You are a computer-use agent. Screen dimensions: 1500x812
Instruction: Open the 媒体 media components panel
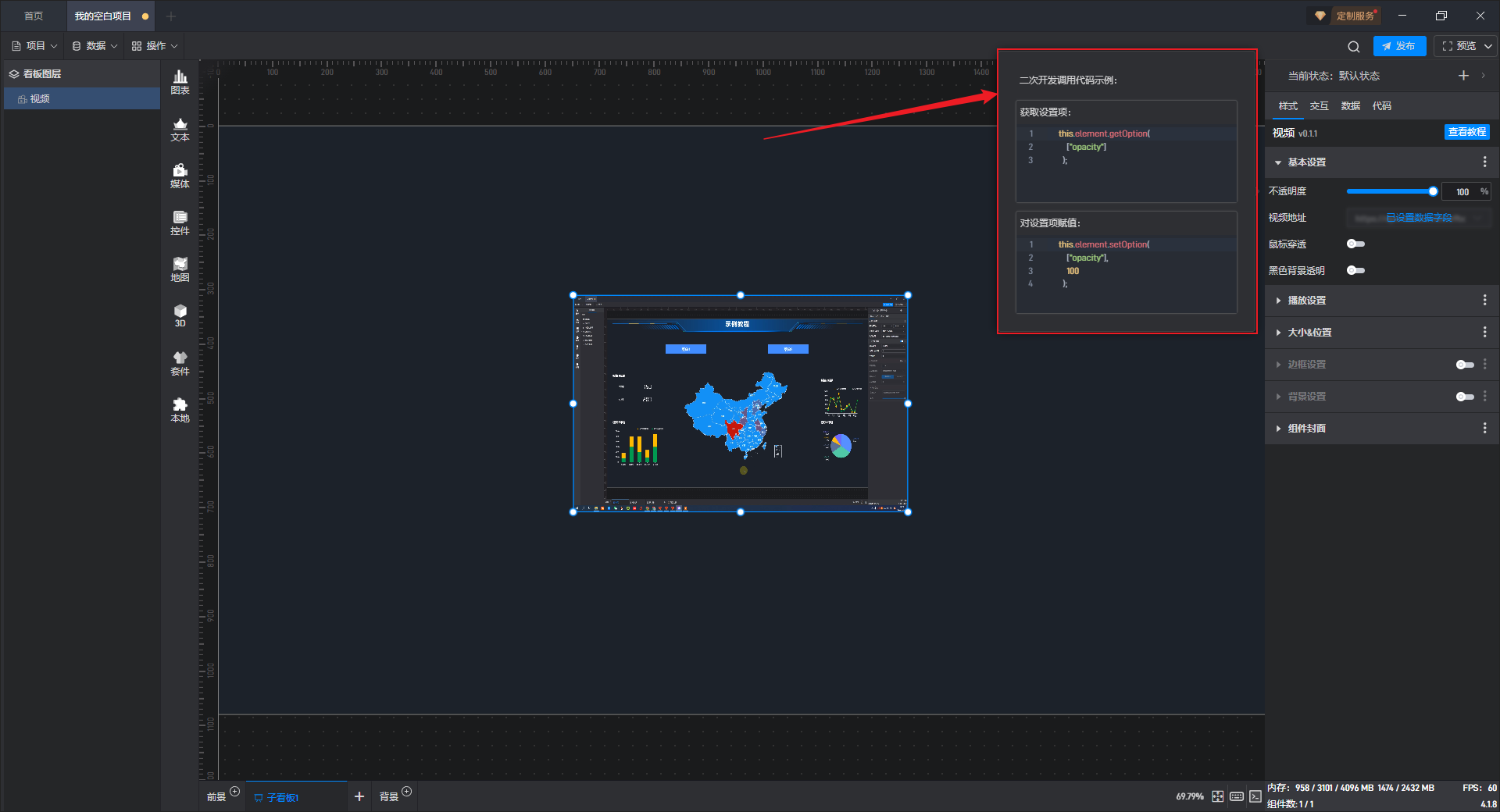point(180,176)
